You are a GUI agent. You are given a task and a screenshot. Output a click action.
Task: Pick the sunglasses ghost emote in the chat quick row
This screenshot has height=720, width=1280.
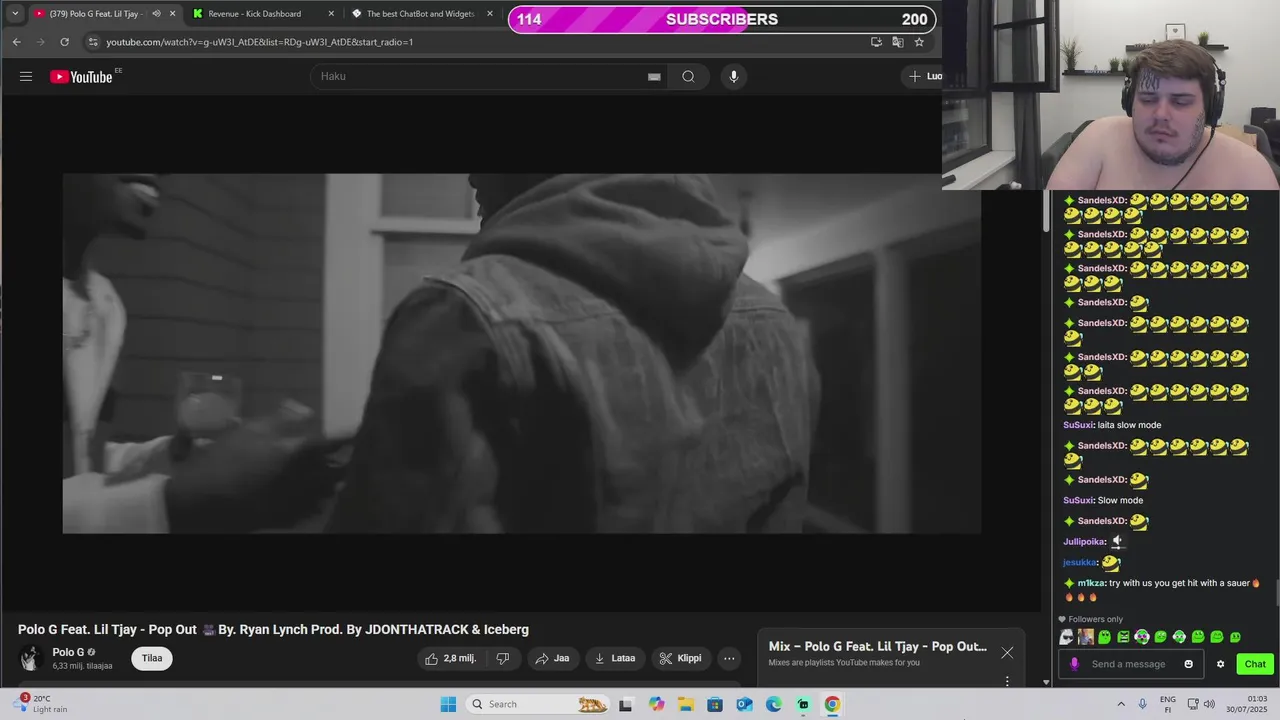coord(1067,637)
